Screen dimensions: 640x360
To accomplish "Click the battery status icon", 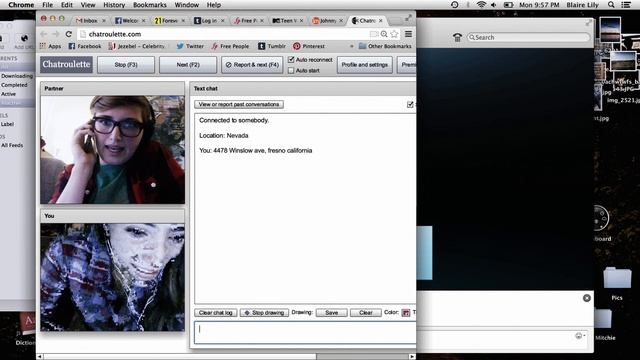I will (x=508, y=5).
